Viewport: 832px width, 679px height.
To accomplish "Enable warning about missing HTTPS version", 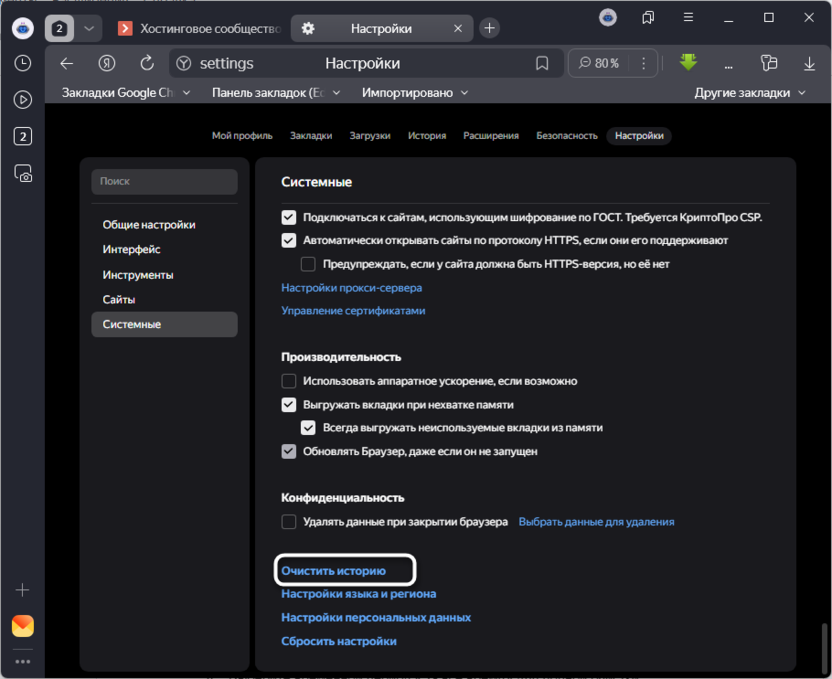I will [x=308, y=264].
